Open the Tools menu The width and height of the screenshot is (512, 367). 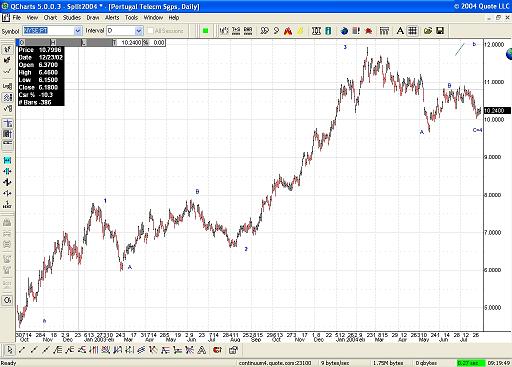(131, 18)
